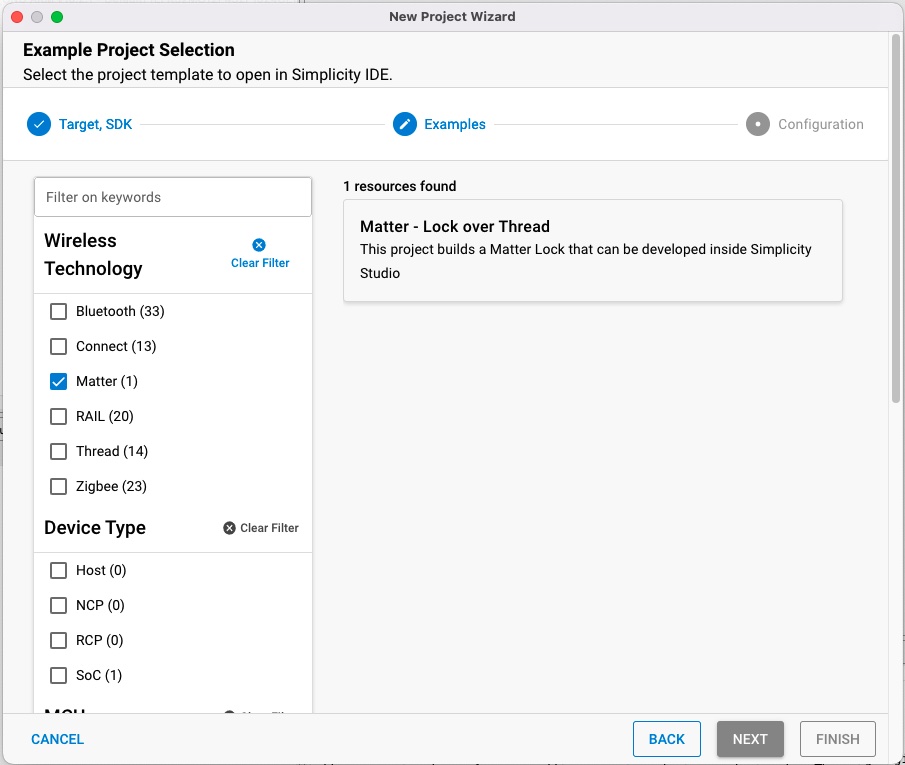The image size is (905, 765).
Task: Click the blue X icon above Clear Filter
Action: tap(259, 245)
